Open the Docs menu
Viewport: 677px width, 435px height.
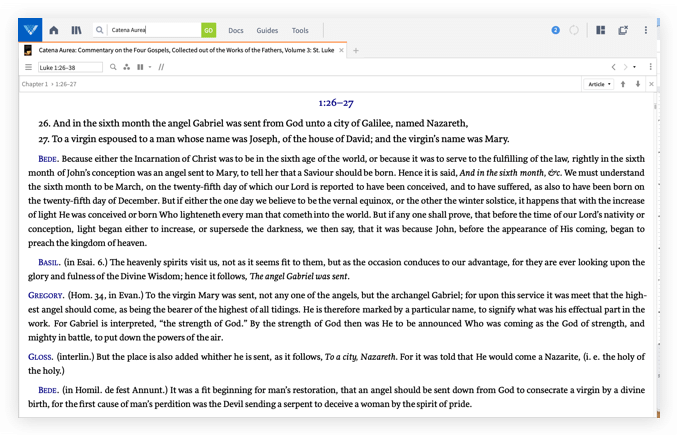pos(236,31)
